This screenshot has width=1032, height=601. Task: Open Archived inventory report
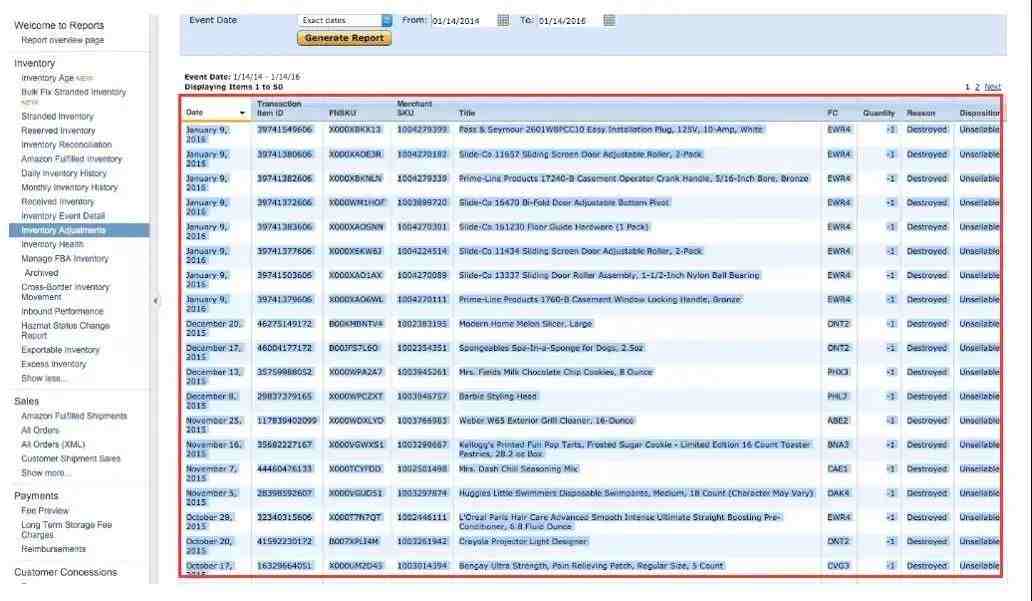click(41, 273)
